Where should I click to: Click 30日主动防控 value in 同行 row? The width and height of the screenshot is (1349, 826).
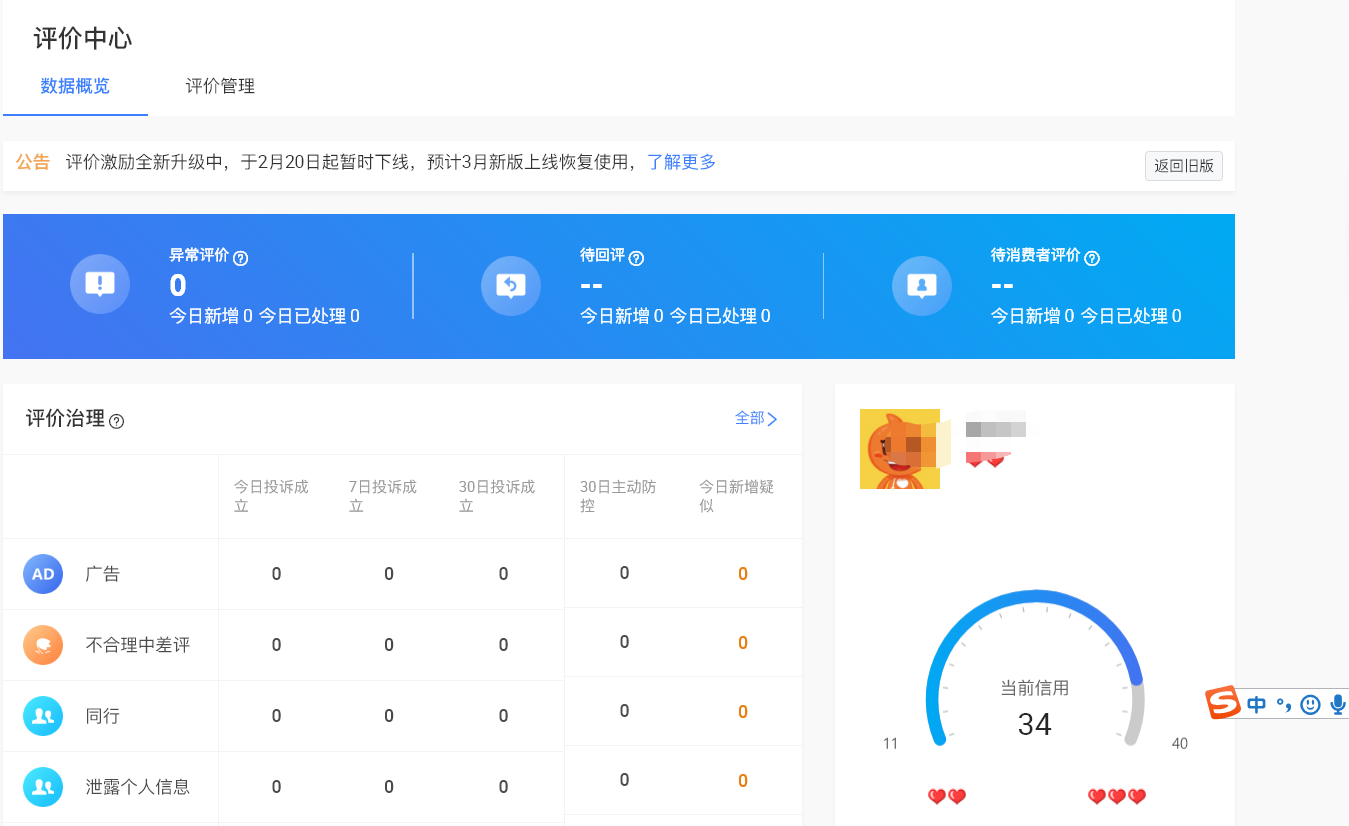click(624, 711)
